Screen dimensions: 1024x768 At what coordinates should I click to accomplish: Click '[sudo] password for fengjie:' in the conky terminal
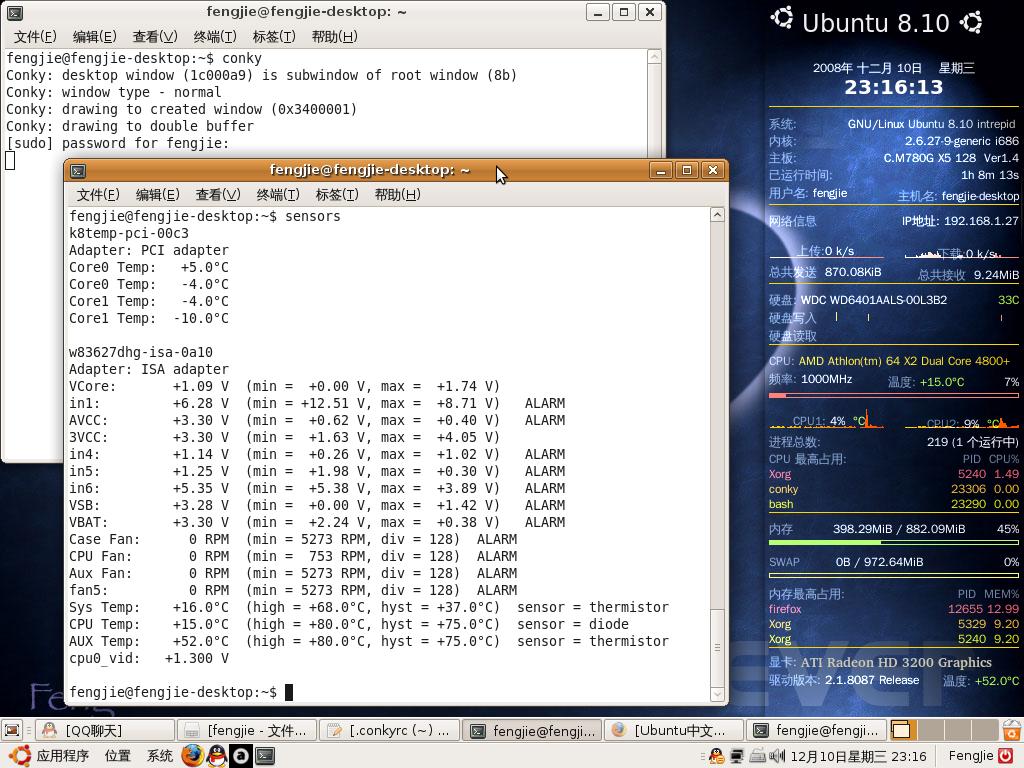118,143
